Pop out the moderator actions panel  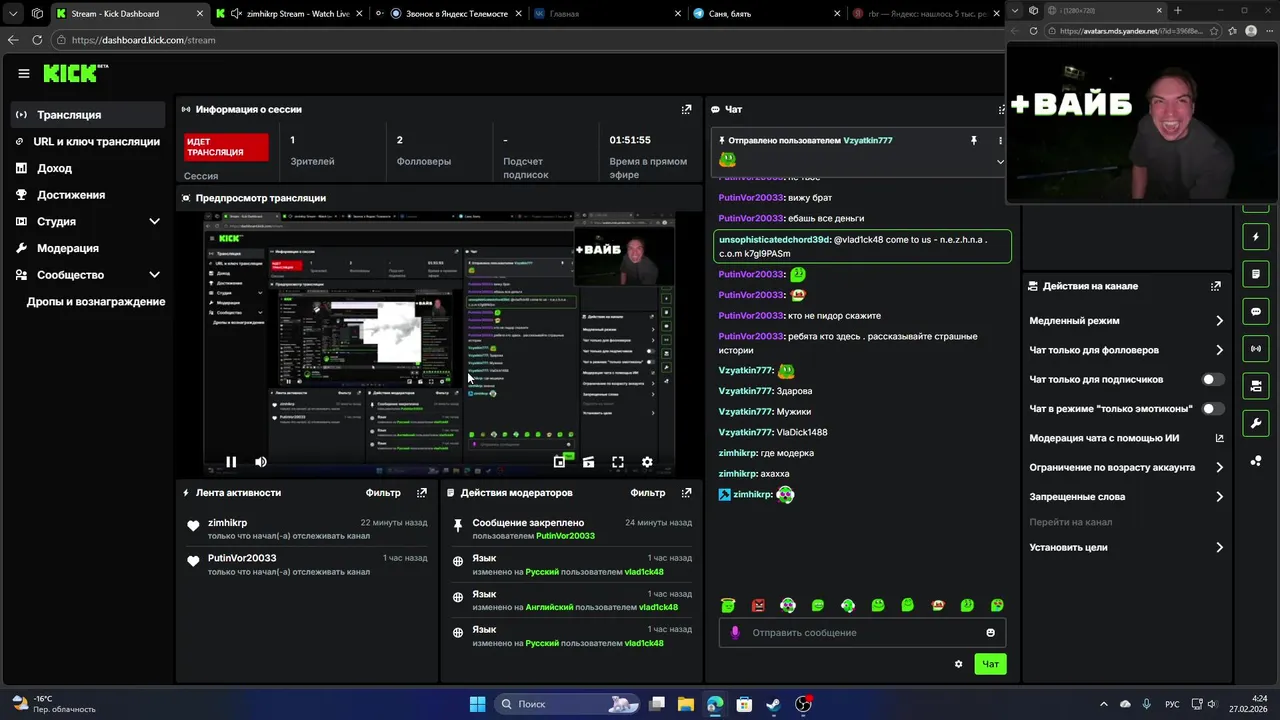(686, 493)
